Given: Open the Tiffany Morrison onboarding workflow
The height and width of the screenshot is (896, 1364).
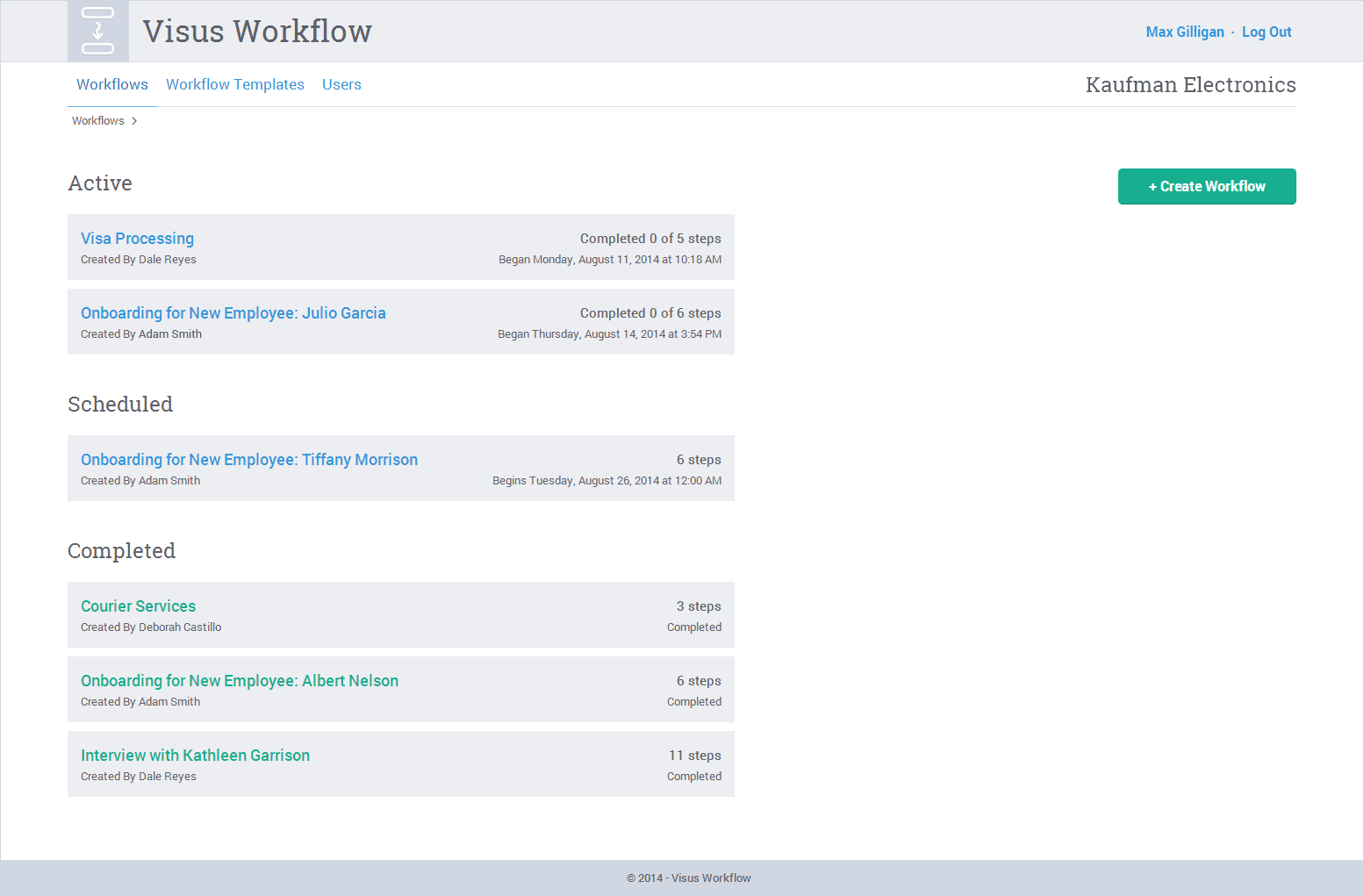Looking at the screenshot, I should click(248, 460).
